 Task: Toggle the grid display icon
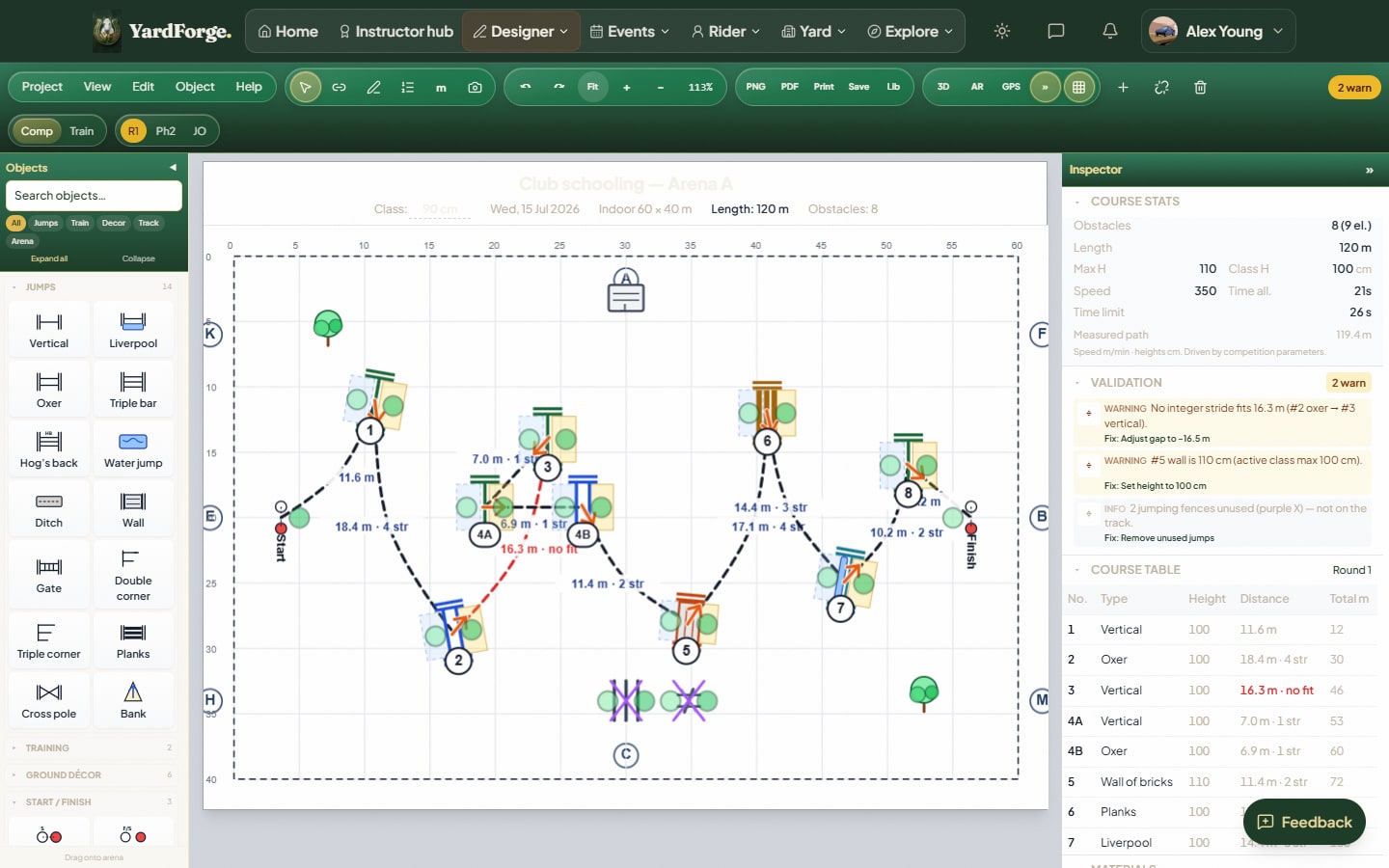point(1078,87)
